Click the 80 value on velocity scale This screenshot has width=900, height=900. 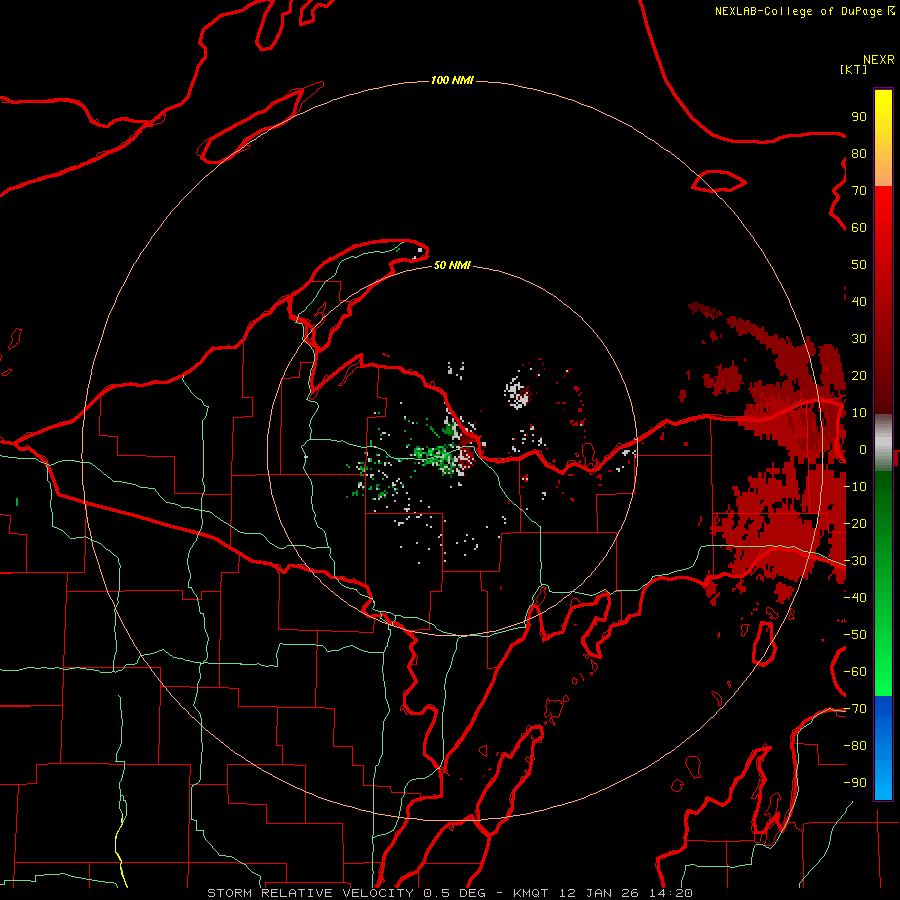(859, 153)
